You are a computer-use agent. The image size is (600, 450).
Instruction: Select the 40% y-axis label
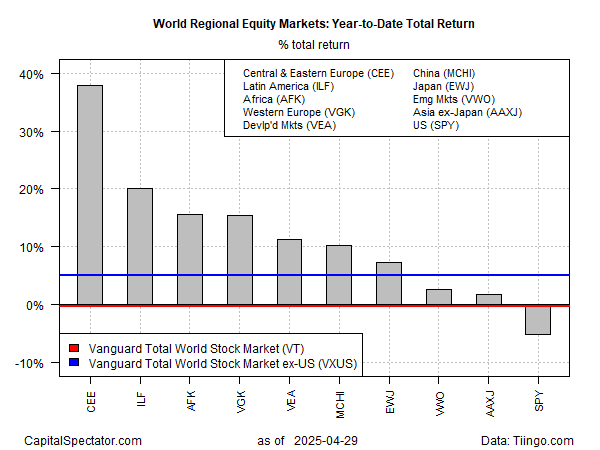click(30, 74)
